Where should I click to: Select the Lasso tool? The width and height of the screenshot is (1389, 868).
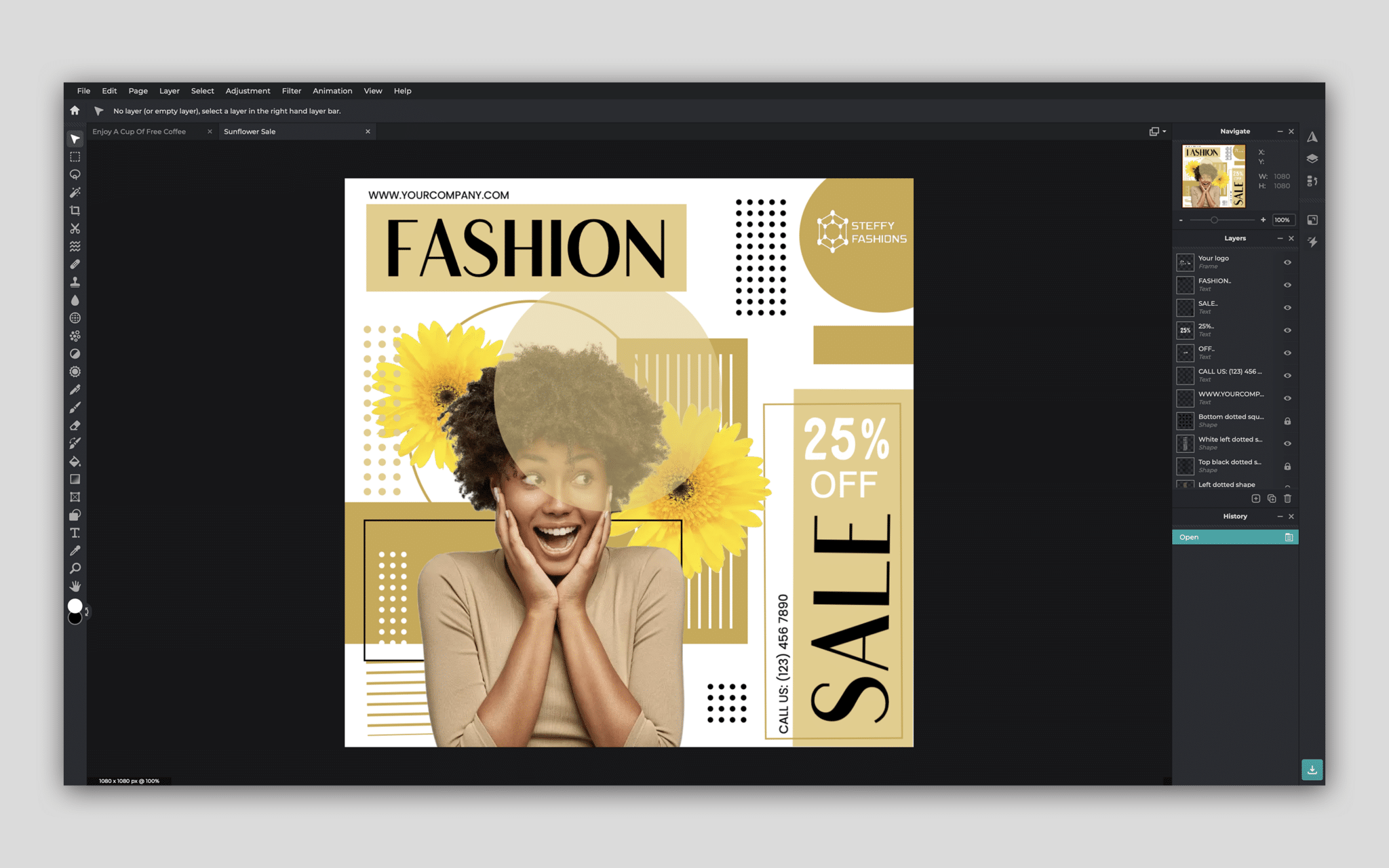(75, 175)
